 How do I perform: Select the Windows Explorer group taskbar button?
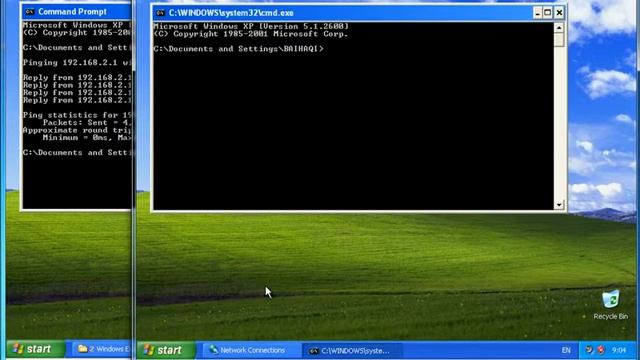(x=102, y=349)
